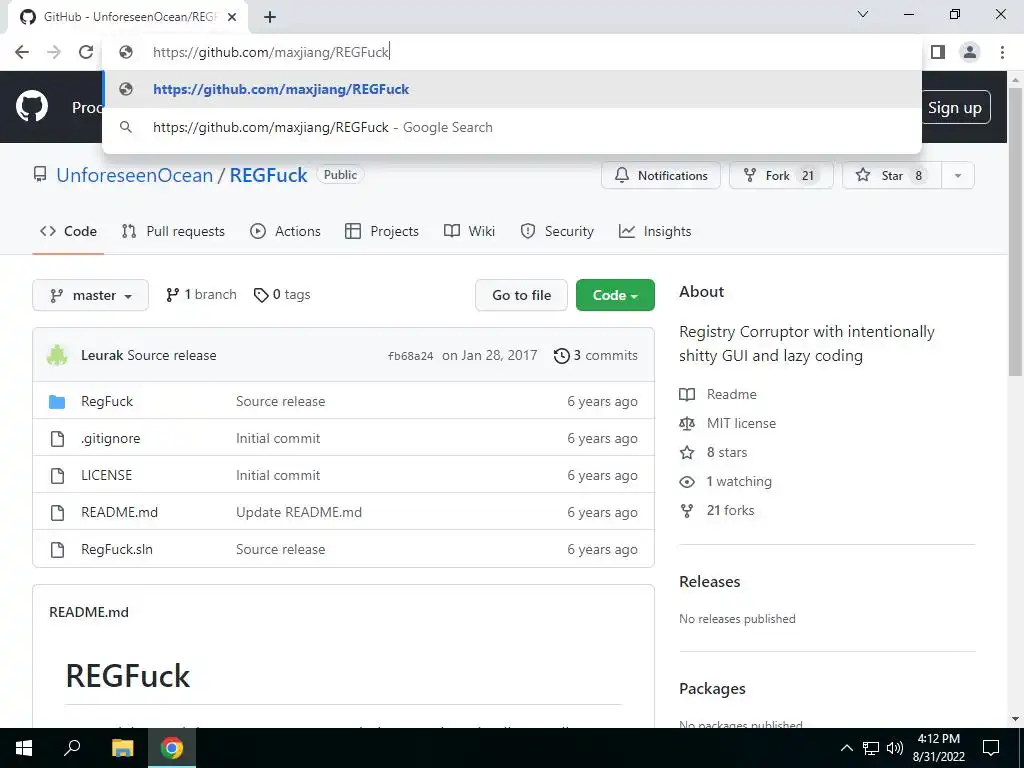Click the page vertical scrollbar thumb
Image resolution: width=1024 pixels, height=768 pixels.
tap(1015, 232)
